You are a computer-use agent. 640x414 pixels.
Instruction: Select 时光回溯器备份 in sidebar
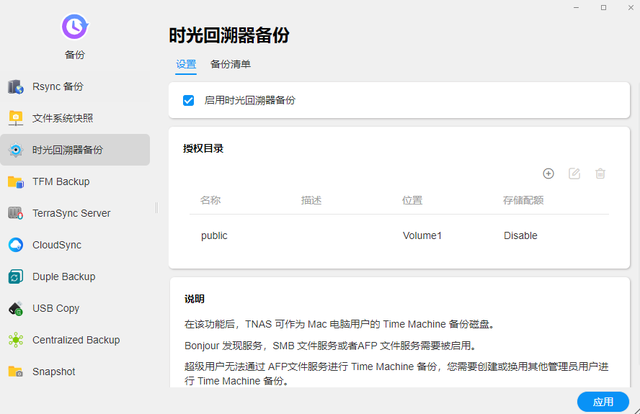(x=75, y=150)
